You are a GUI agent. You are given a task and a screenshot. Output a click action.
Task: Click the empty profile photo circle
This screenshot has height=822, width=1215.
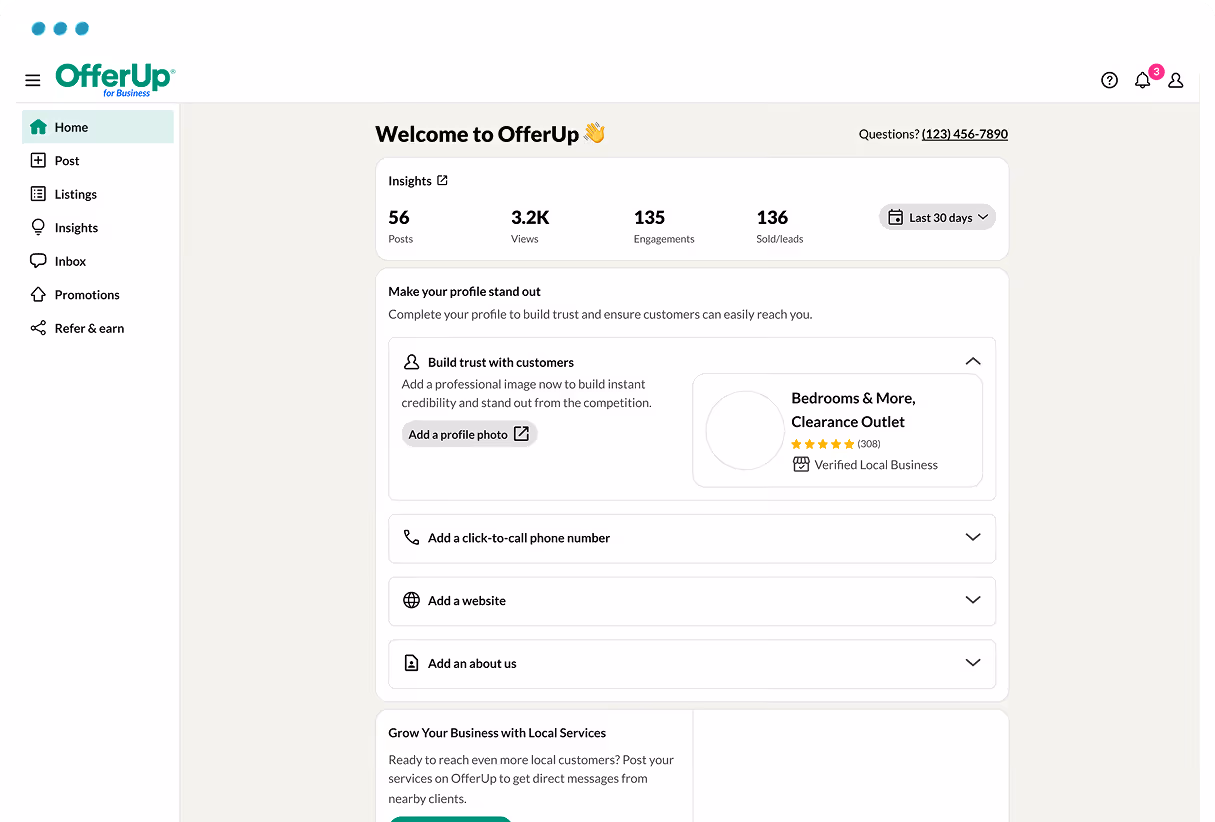click(745, 430)
